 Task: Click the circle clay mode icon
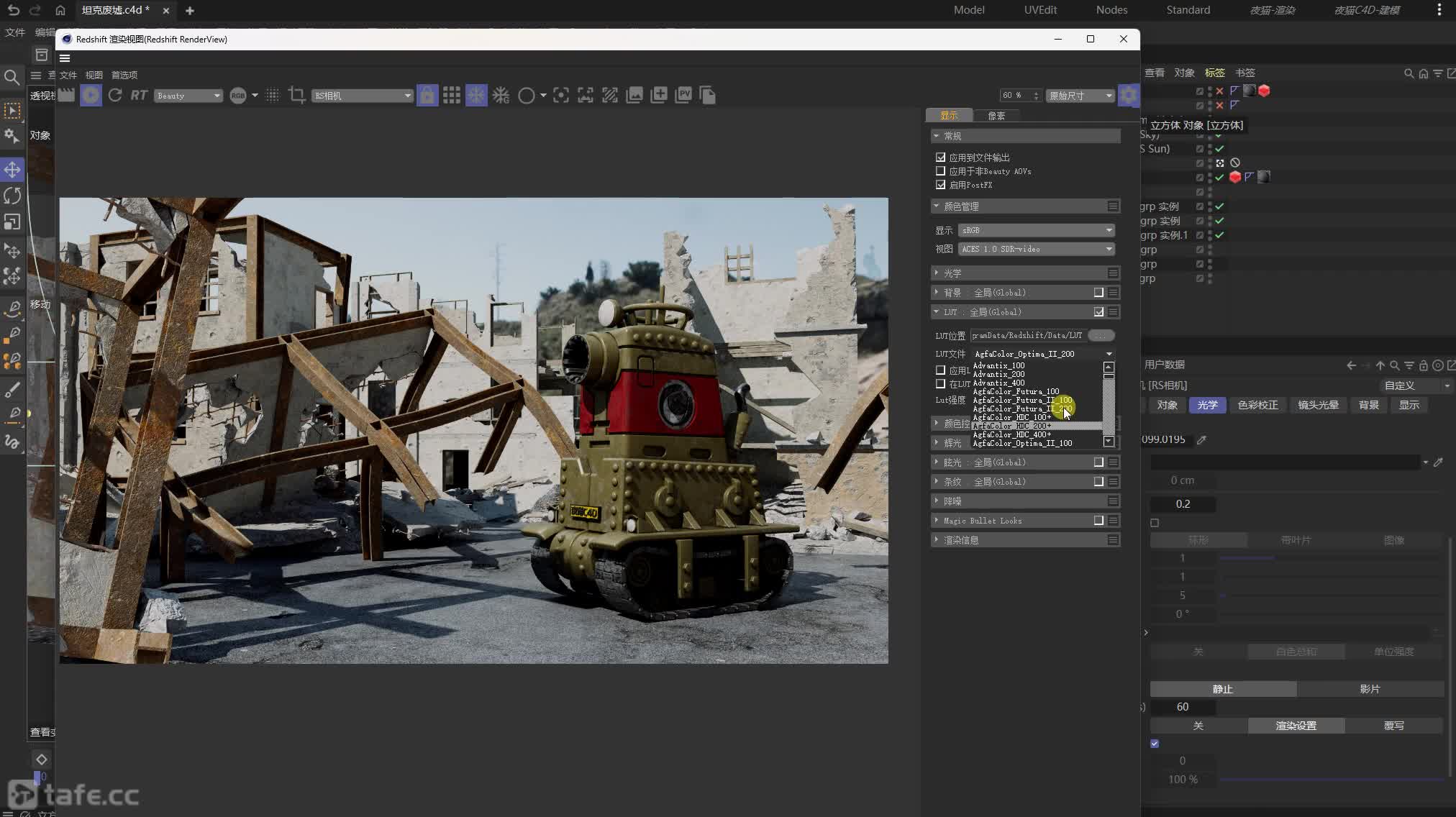point(527,96)
